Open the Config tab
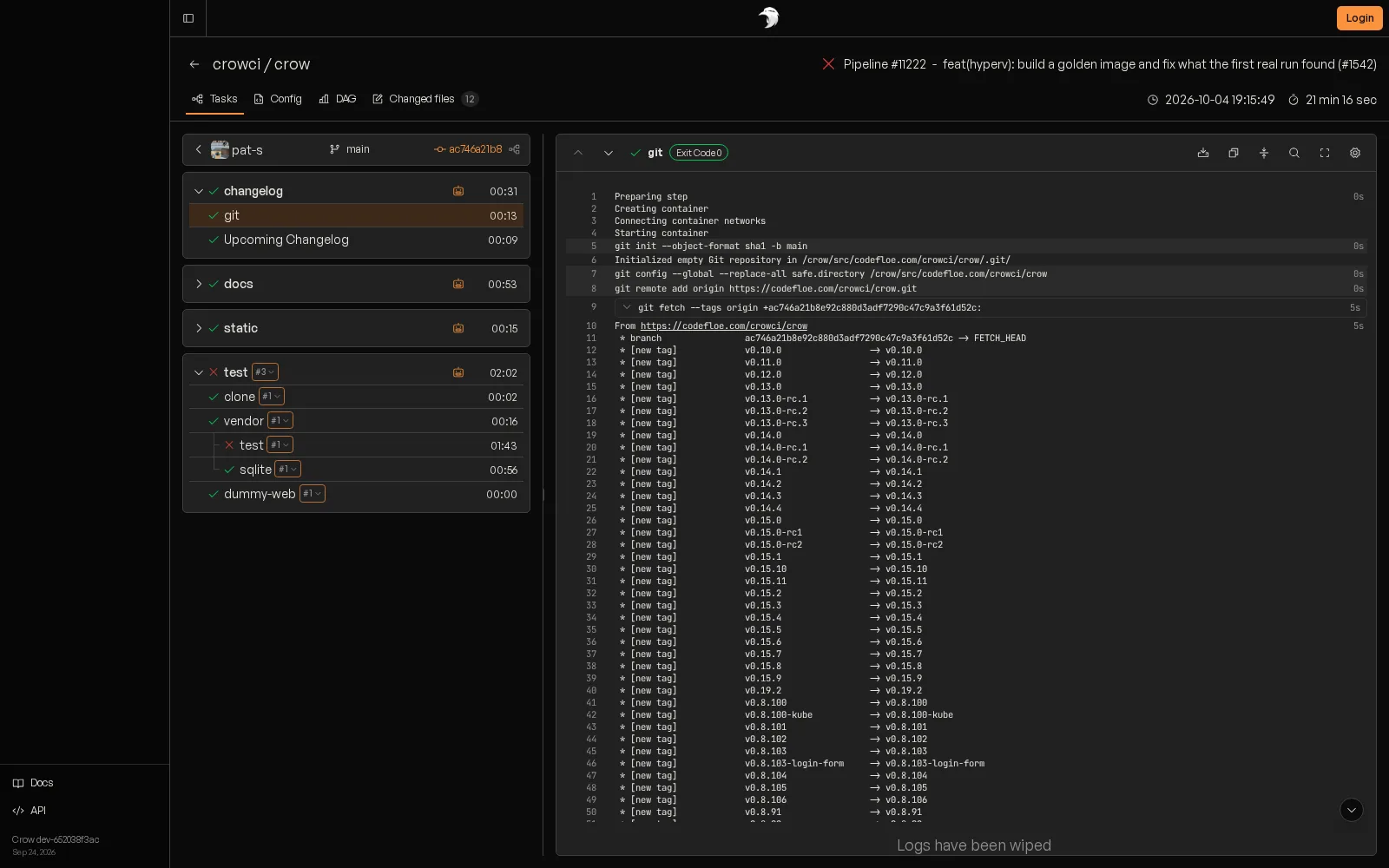 [278, 99]
